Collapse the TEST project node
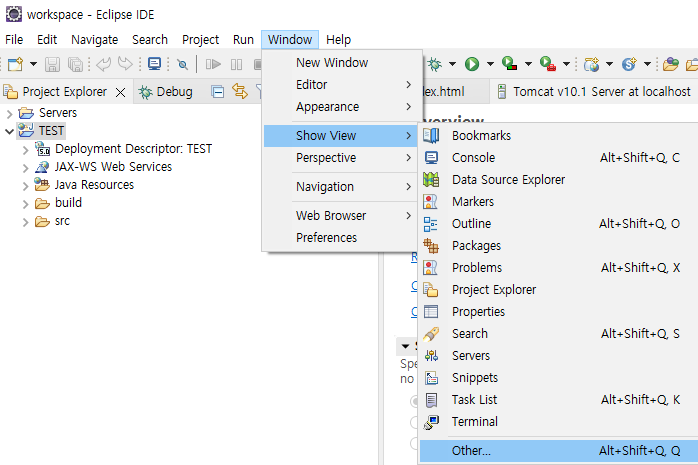698x465 pixels. pos(9,131)
